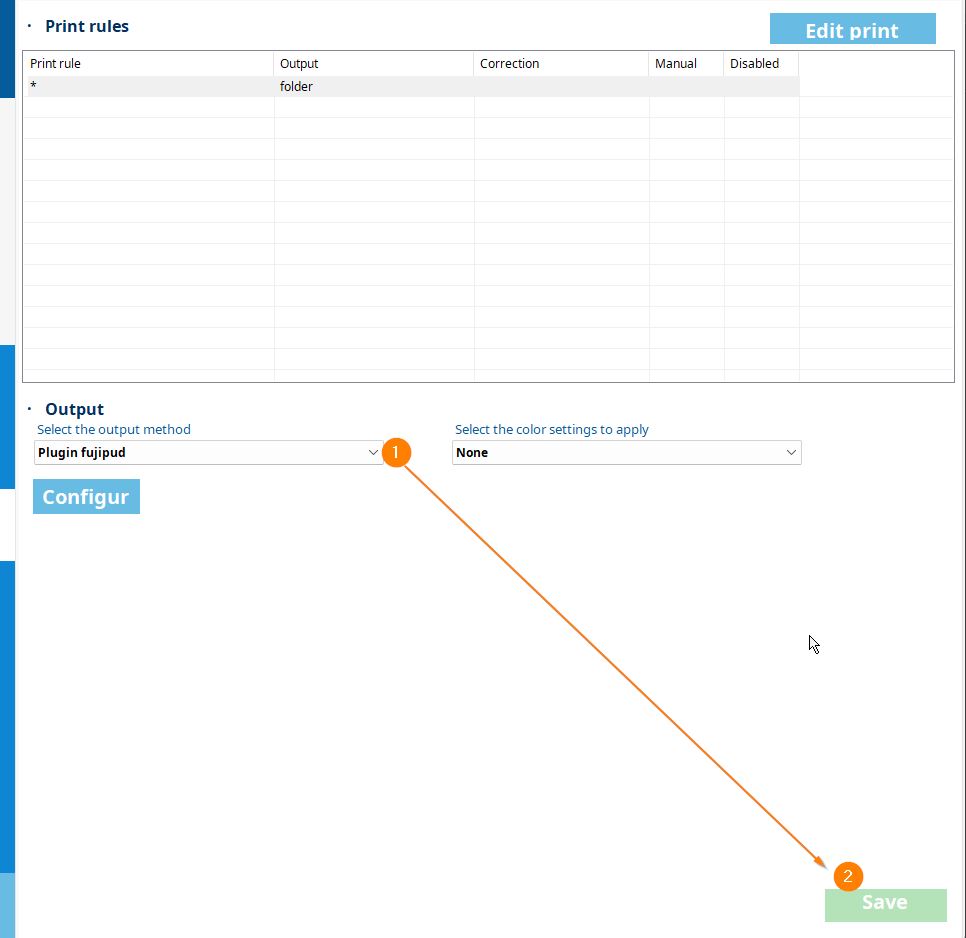Click the Manual cell of the asterisk rule
This screenshot has height=938, width=966.
[x=686, y=87]
